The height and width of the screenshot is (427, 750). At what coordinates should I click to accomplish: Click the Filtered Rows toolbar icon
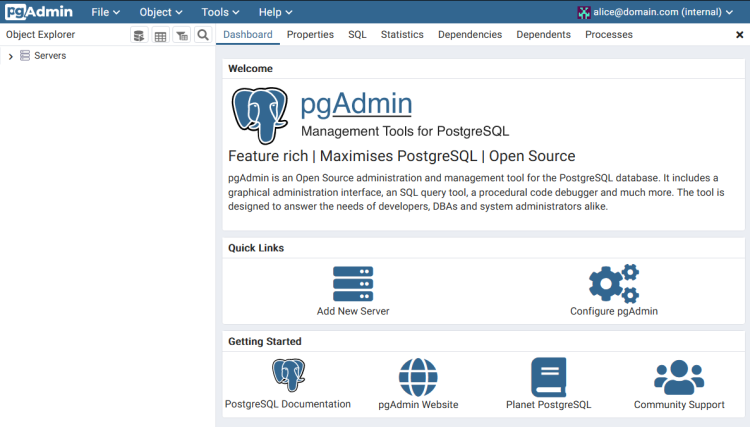point(182,35)
